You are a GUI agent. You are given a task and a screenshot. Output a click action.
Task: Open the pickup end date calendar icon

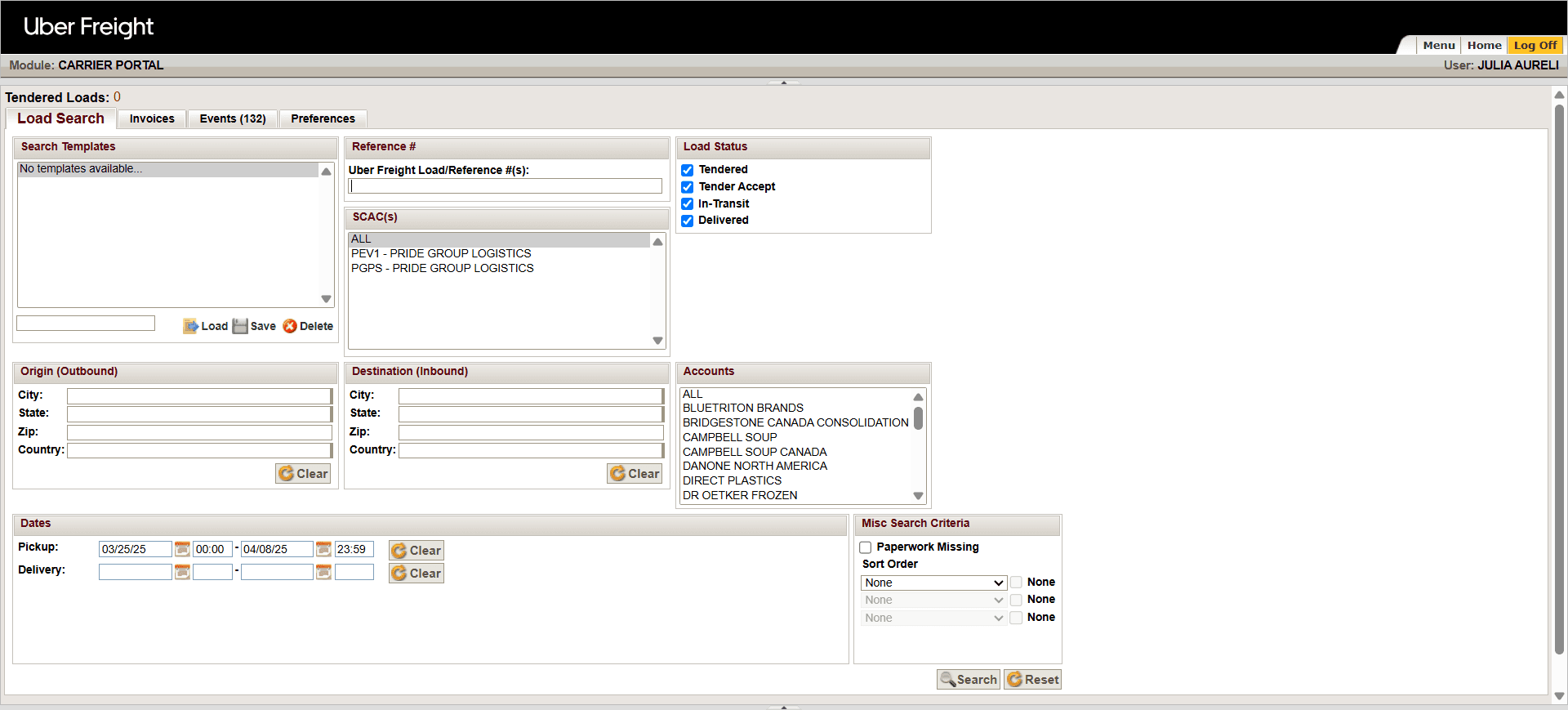click(323, 549)
